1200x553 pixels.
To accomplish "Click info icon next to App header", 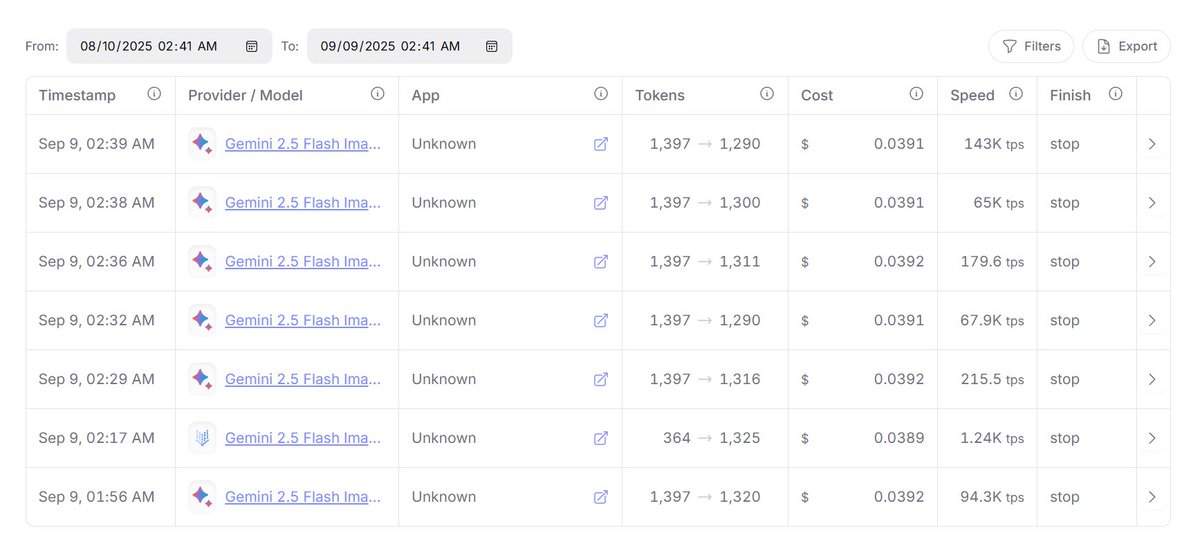I will click(x=601, y=94).
